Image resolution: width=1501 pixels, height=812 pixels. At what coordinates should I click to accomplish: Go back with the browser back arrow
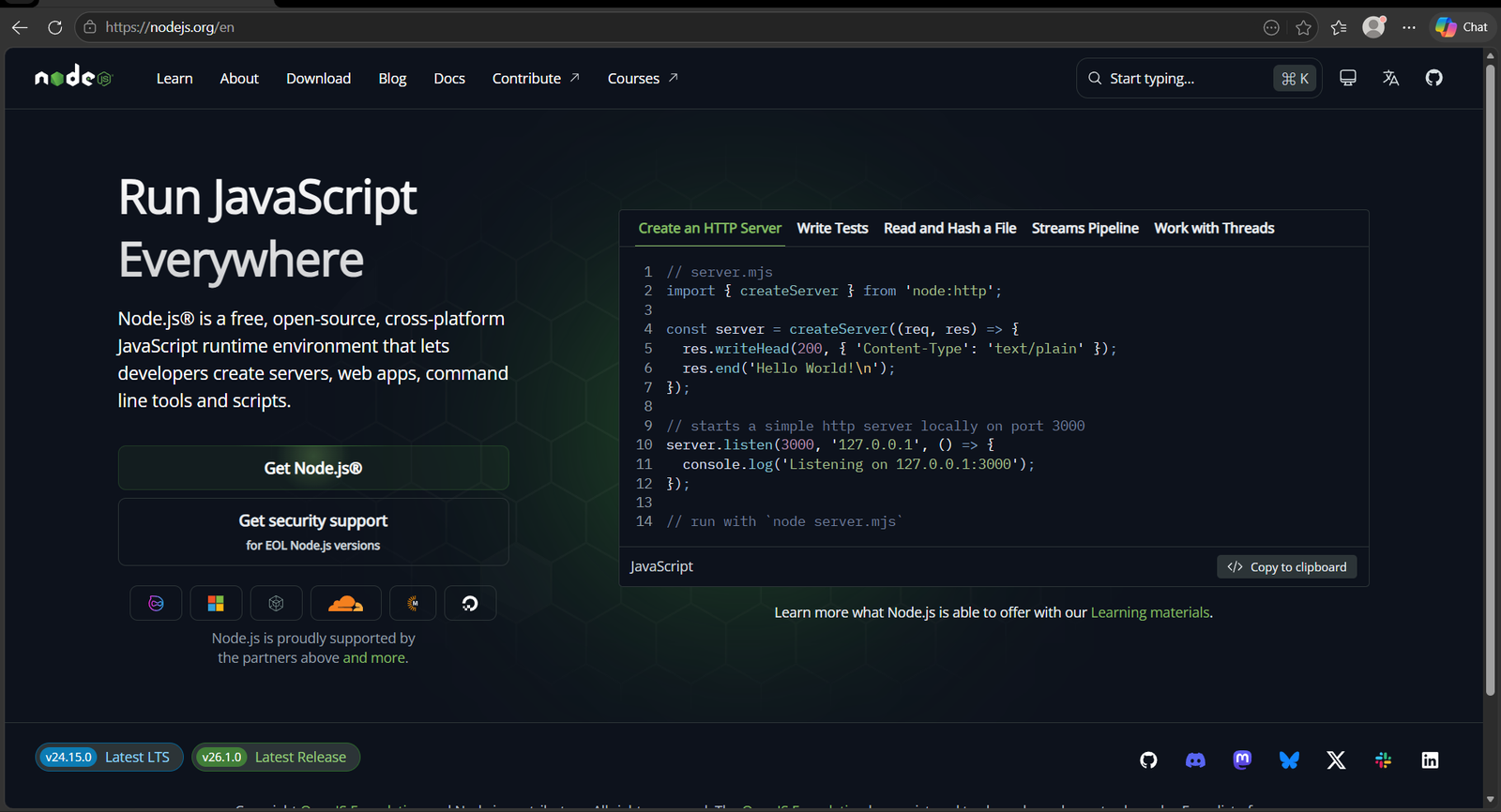click(x=20, y=27)
